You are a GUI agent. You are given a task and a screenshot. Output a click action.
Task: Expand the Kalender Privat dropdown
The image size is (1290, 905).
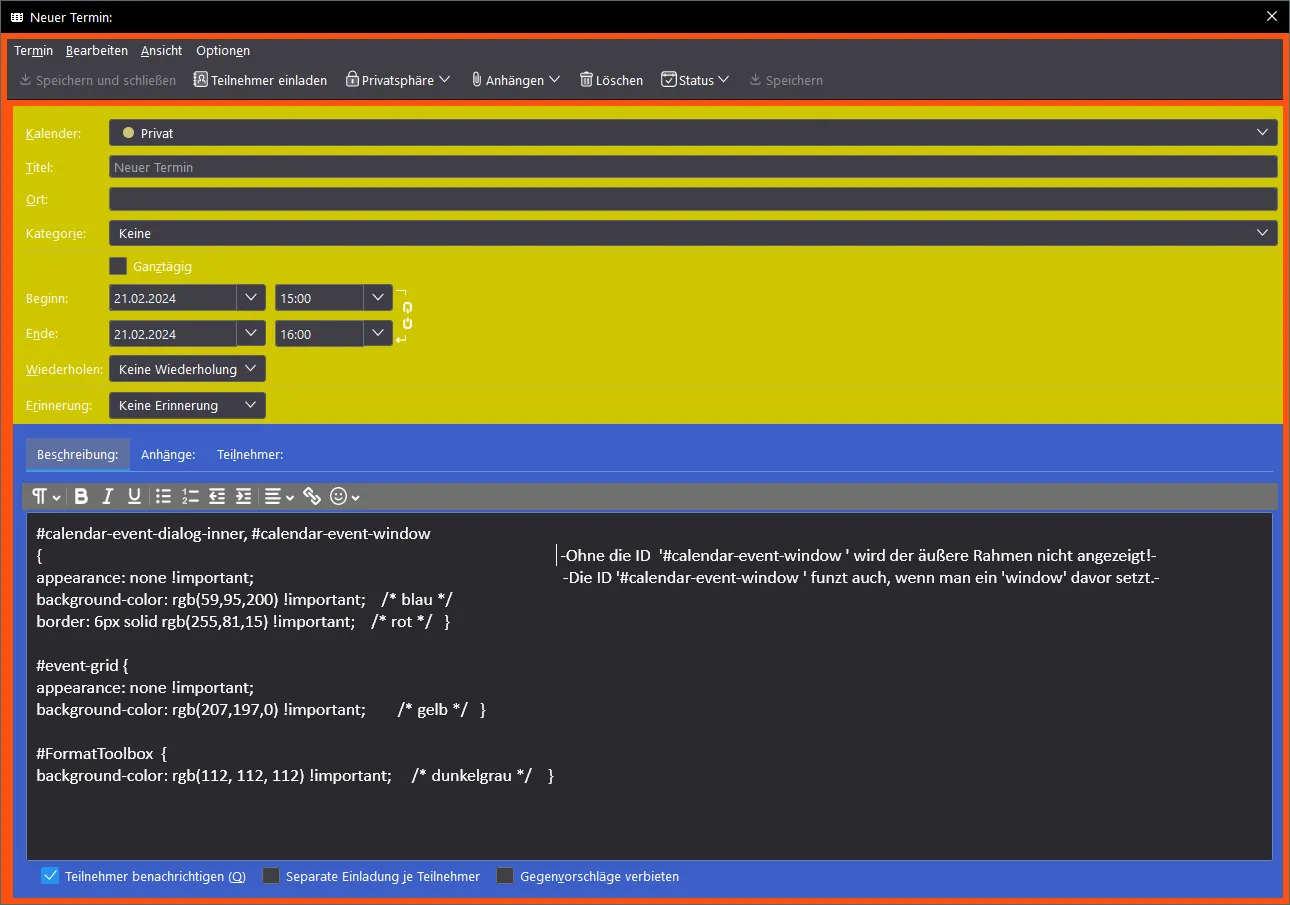693,133
